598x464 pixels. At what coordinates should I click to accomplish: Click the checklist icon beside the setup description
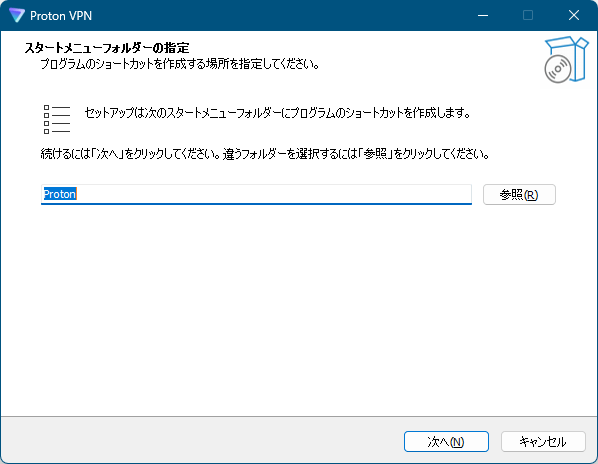tap(57, 119)
